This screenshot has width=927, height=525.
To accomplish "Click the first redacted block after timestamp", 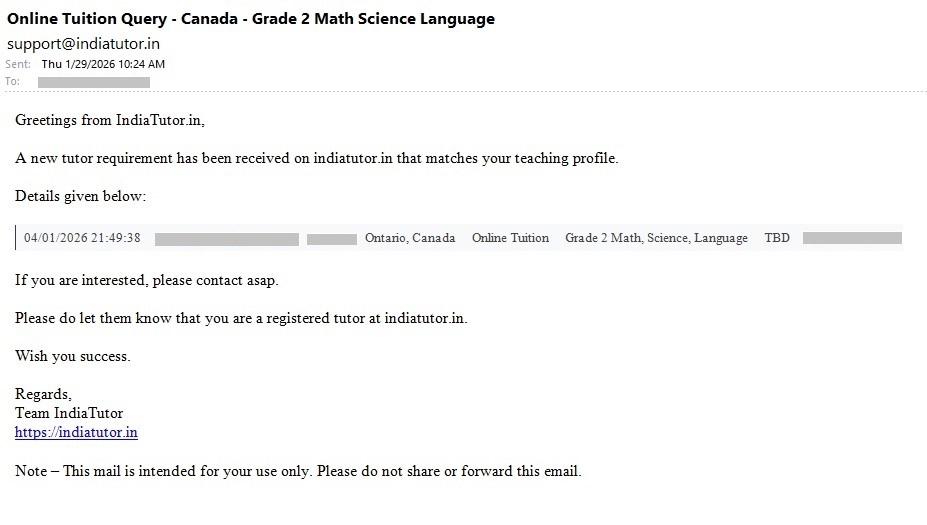I will (227, 239).
